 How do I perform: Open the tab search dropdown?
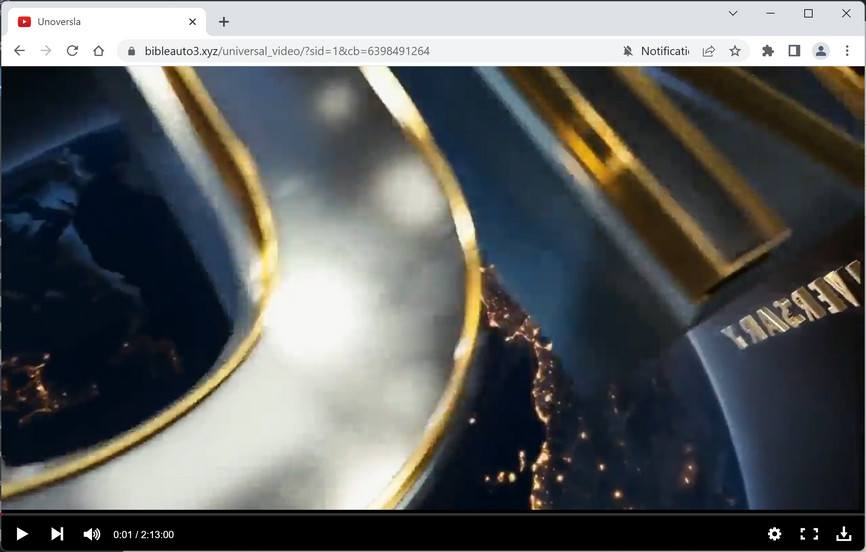(x=733, y=13)
